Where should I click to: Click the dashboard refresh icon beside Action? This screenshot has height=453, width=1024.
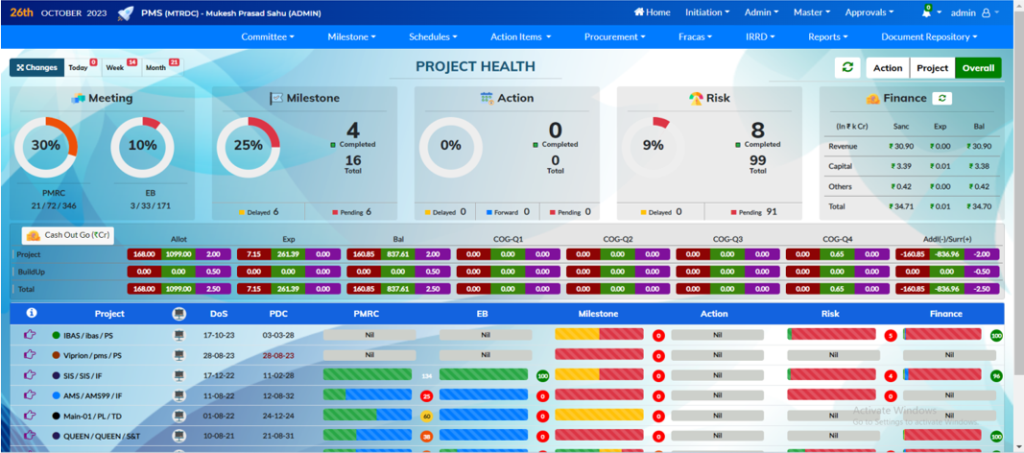pyautogui.click(x=847, y=68)
